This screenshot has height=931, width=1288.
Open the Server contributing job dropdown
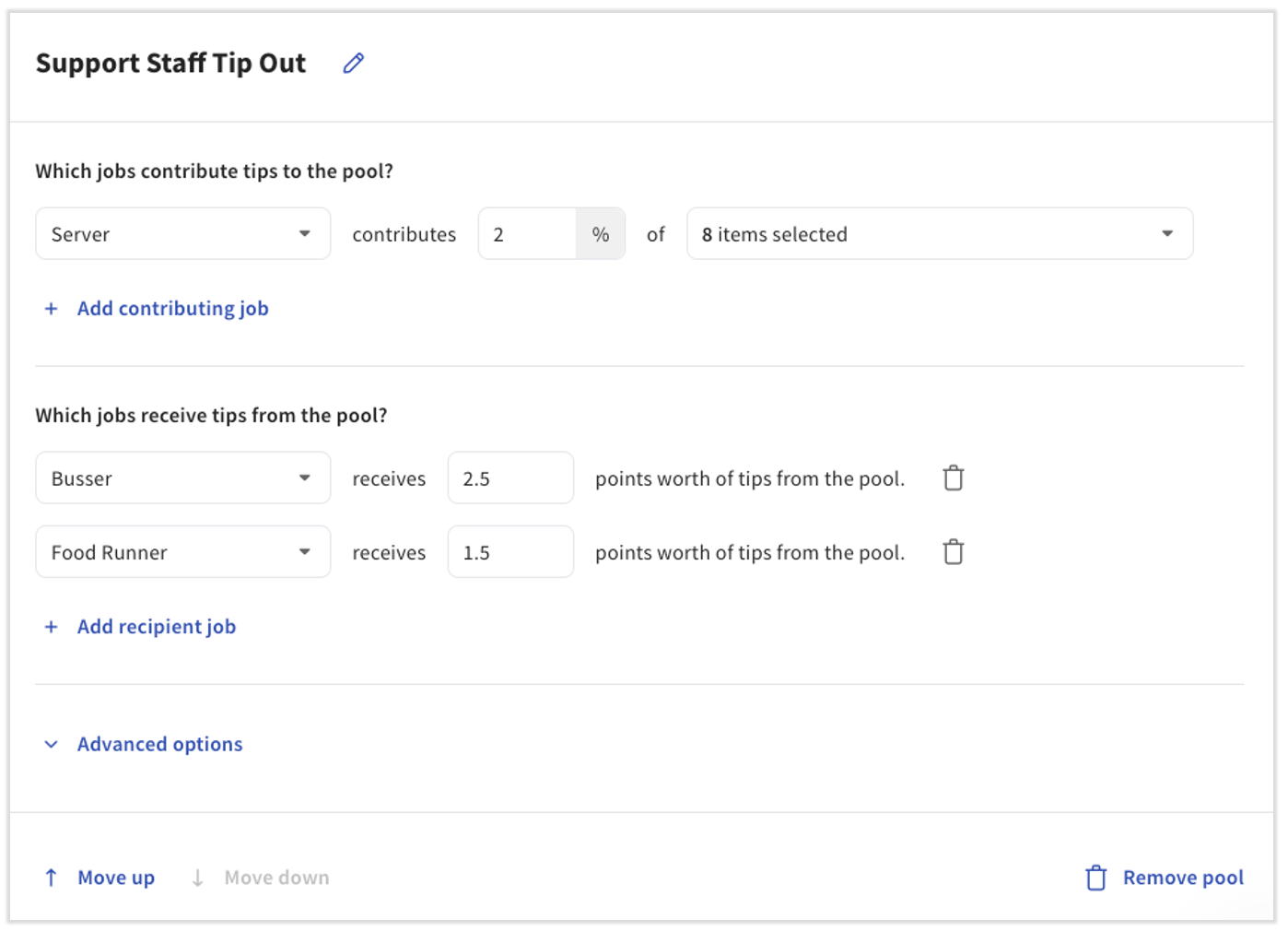point(182,234)
